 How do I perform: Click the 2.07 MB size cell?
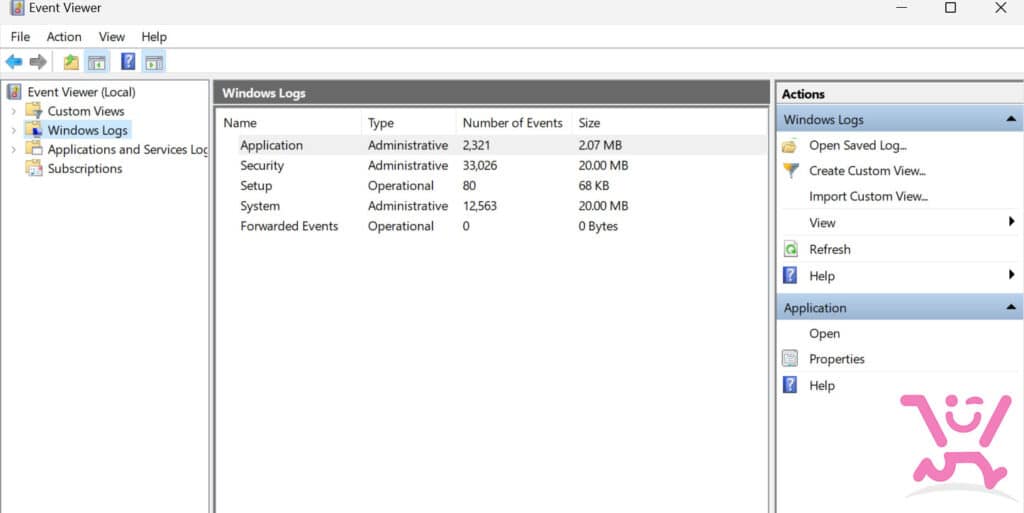600,145
